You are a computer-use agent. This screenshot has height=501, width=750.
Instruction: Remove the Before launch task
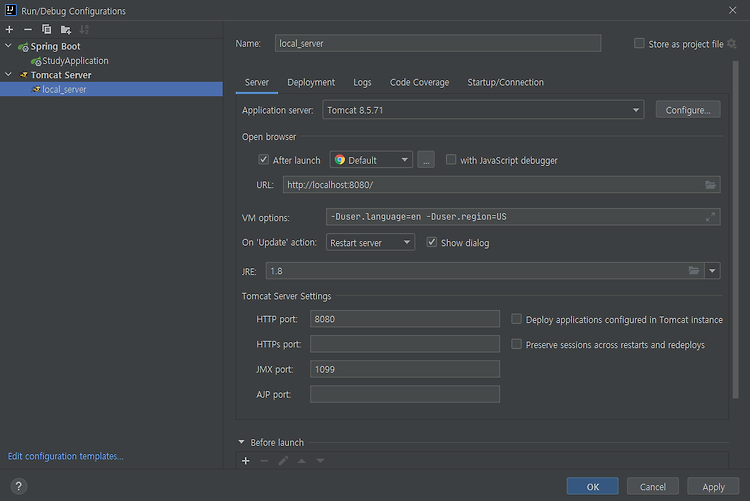coord(264,461)
